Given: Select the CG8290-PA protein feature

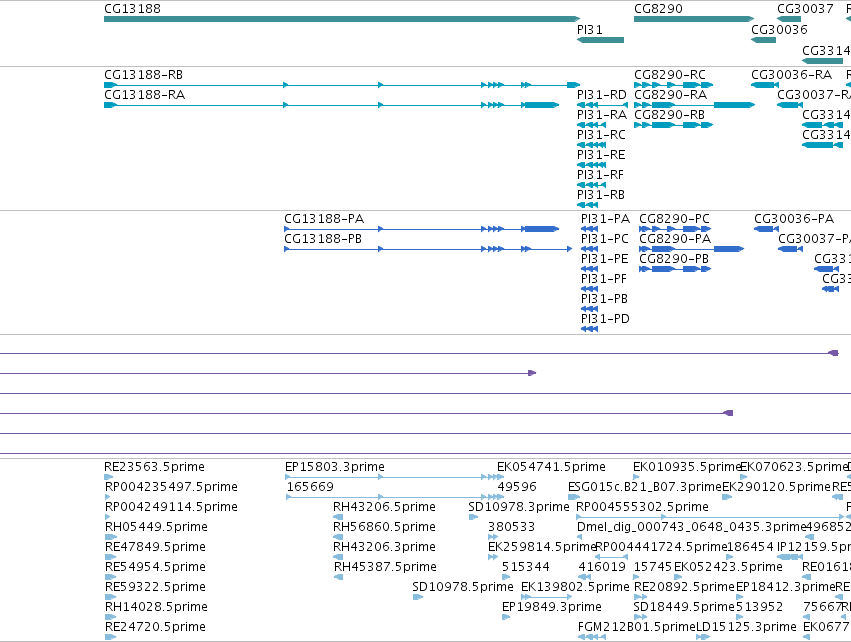Looking at the screenshot, I should click(x=691, y=249).
